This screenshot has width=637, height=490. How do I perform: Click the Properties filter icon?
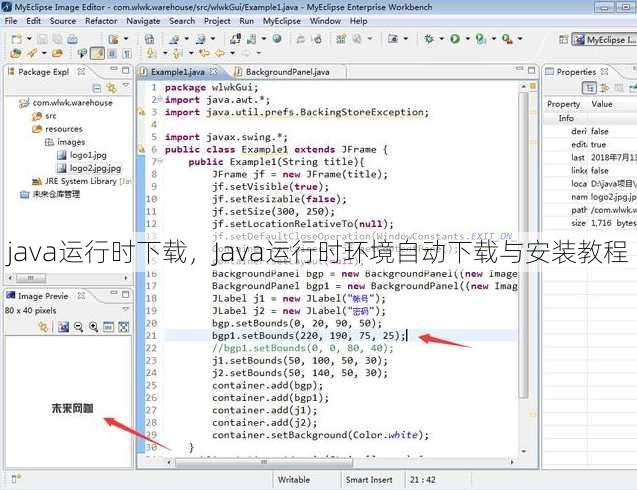click(604, 88)
